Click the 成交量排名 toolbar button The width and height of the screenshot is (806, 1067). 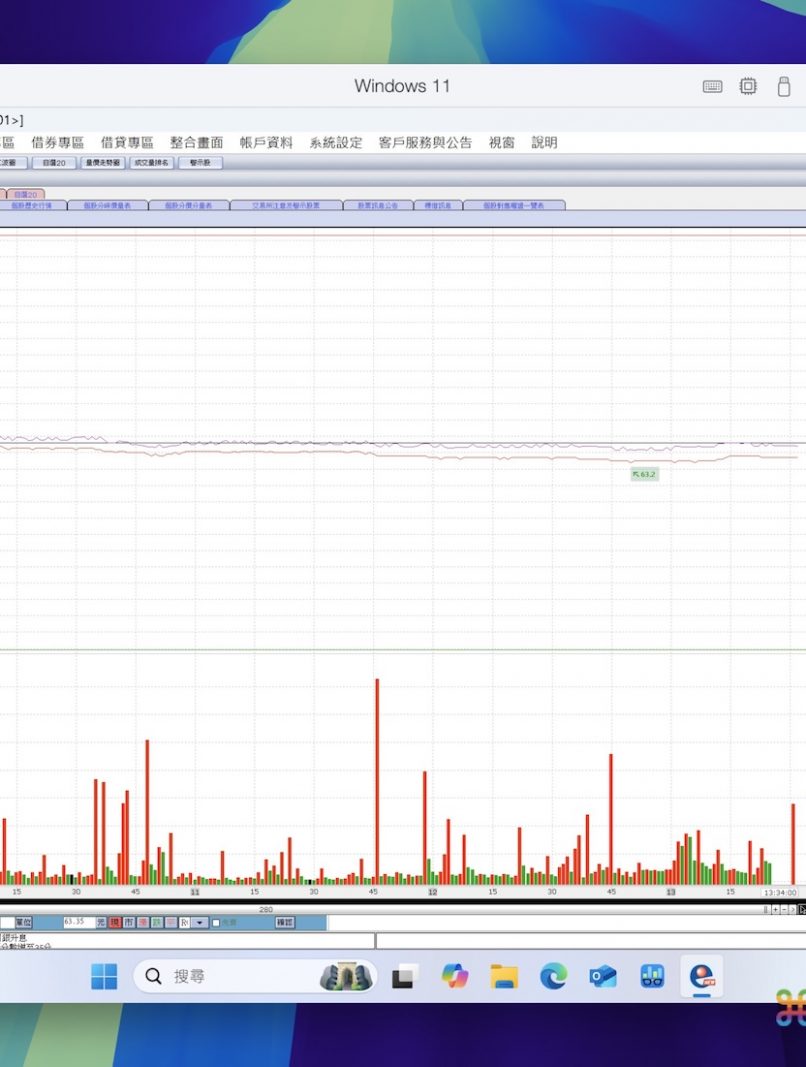click(152, 162)
